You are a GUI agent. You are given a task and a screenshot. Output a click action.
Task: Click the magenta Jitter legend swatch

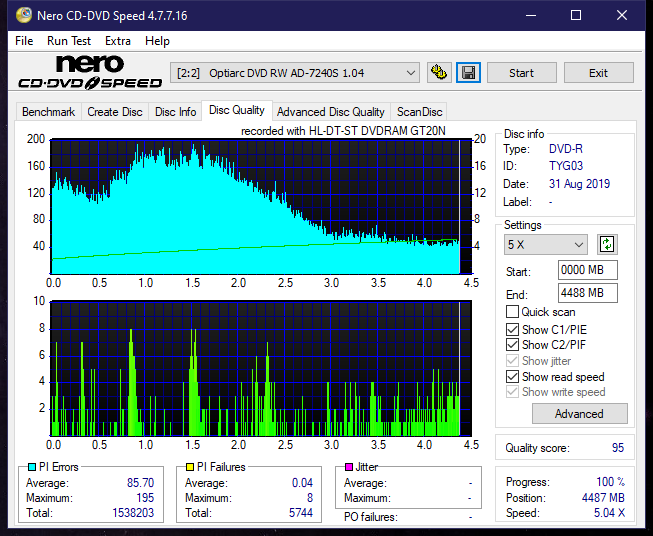(349, 467)
